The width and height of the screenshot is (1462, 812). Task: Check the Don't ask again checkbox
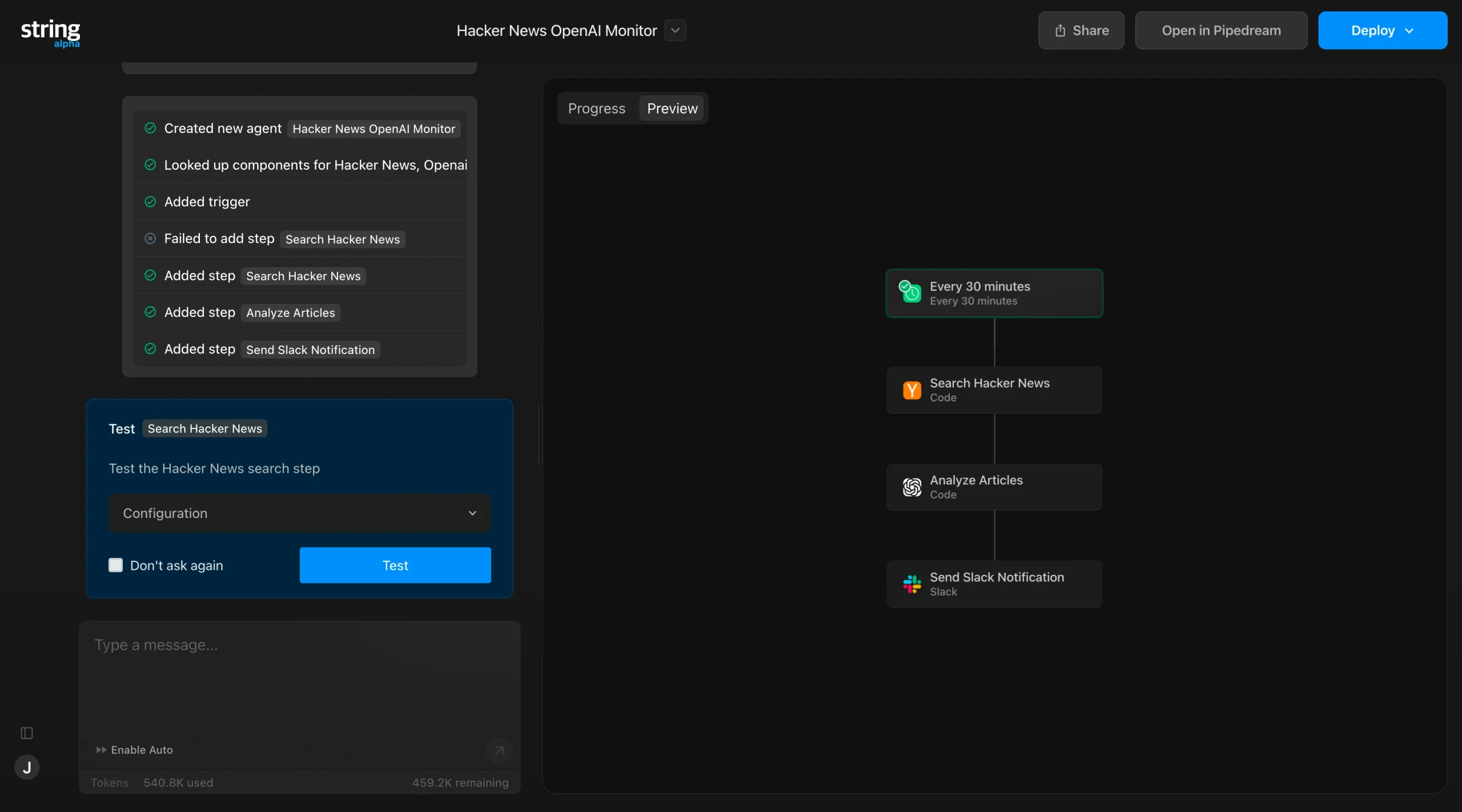(116, 565)
